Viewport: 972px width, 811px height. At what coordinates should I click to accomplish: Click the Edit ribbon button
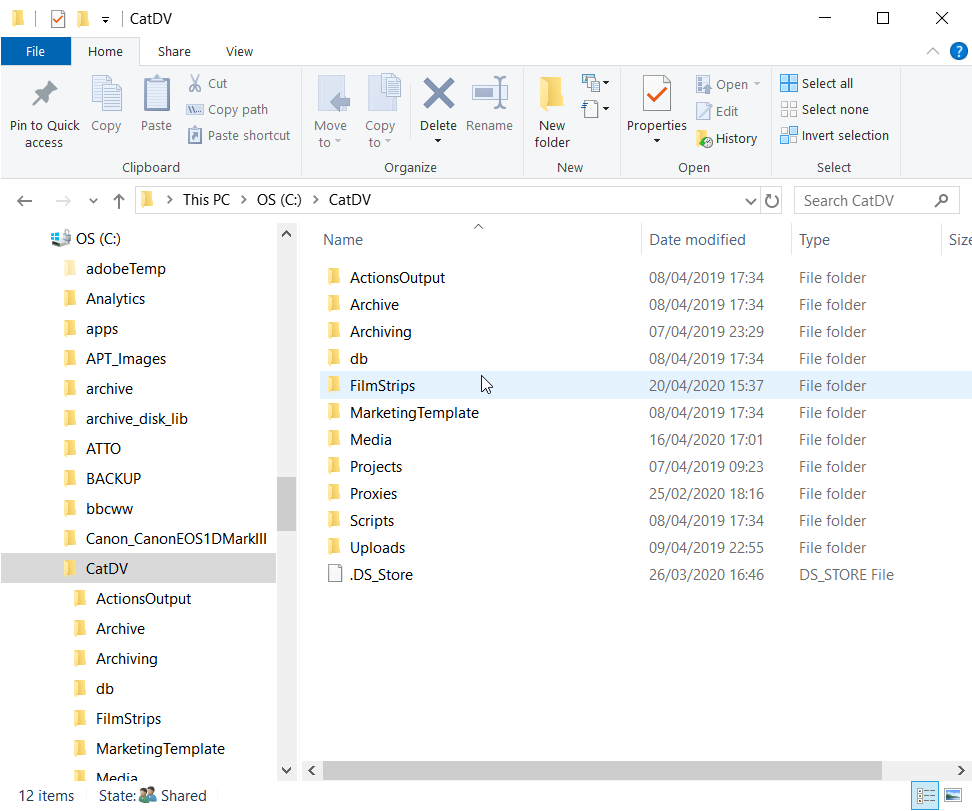pyautogui.click(x=717, y=112)
